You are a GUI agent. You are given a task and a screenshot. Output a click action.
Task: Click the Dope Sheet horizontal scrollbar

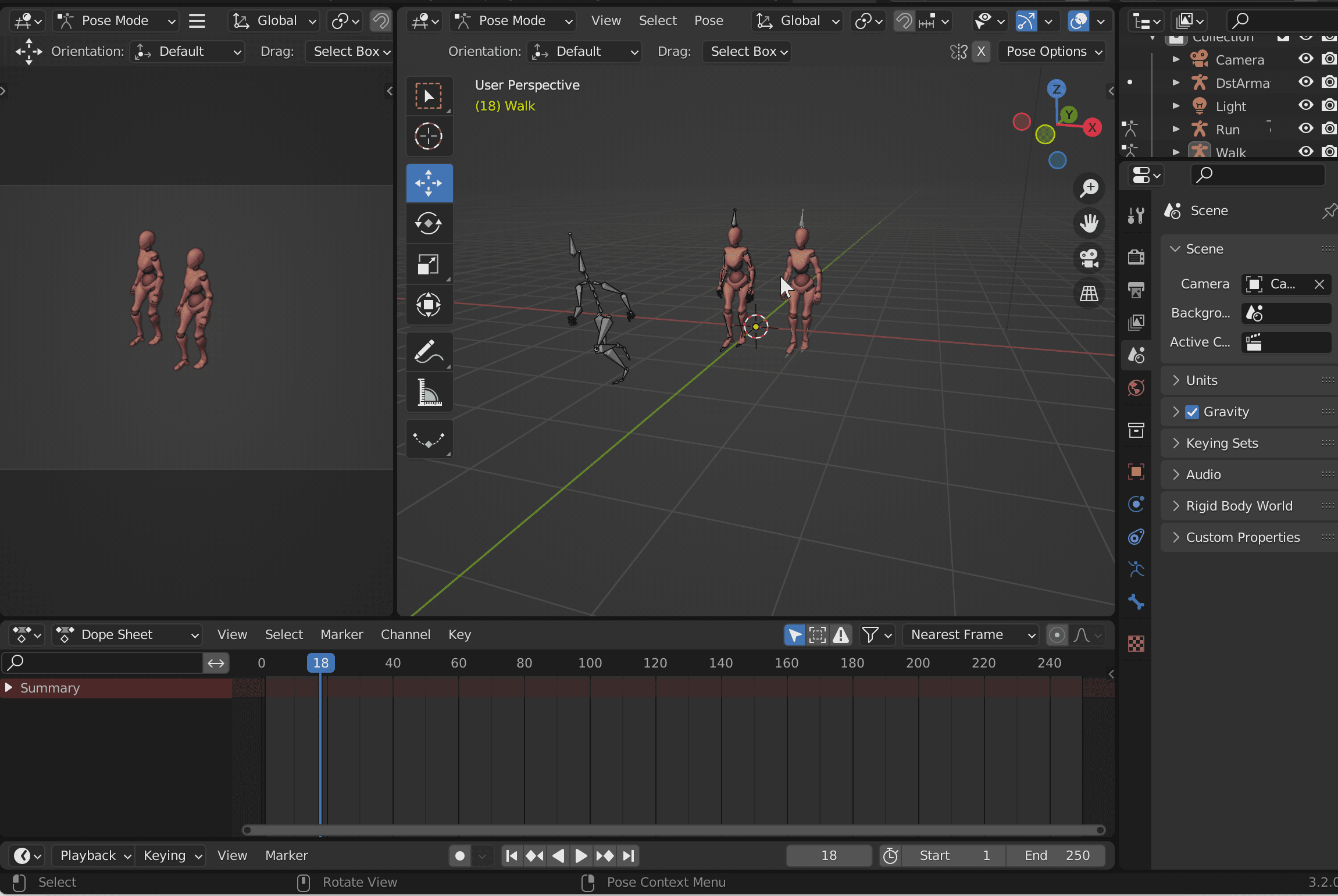pos(673,830)
